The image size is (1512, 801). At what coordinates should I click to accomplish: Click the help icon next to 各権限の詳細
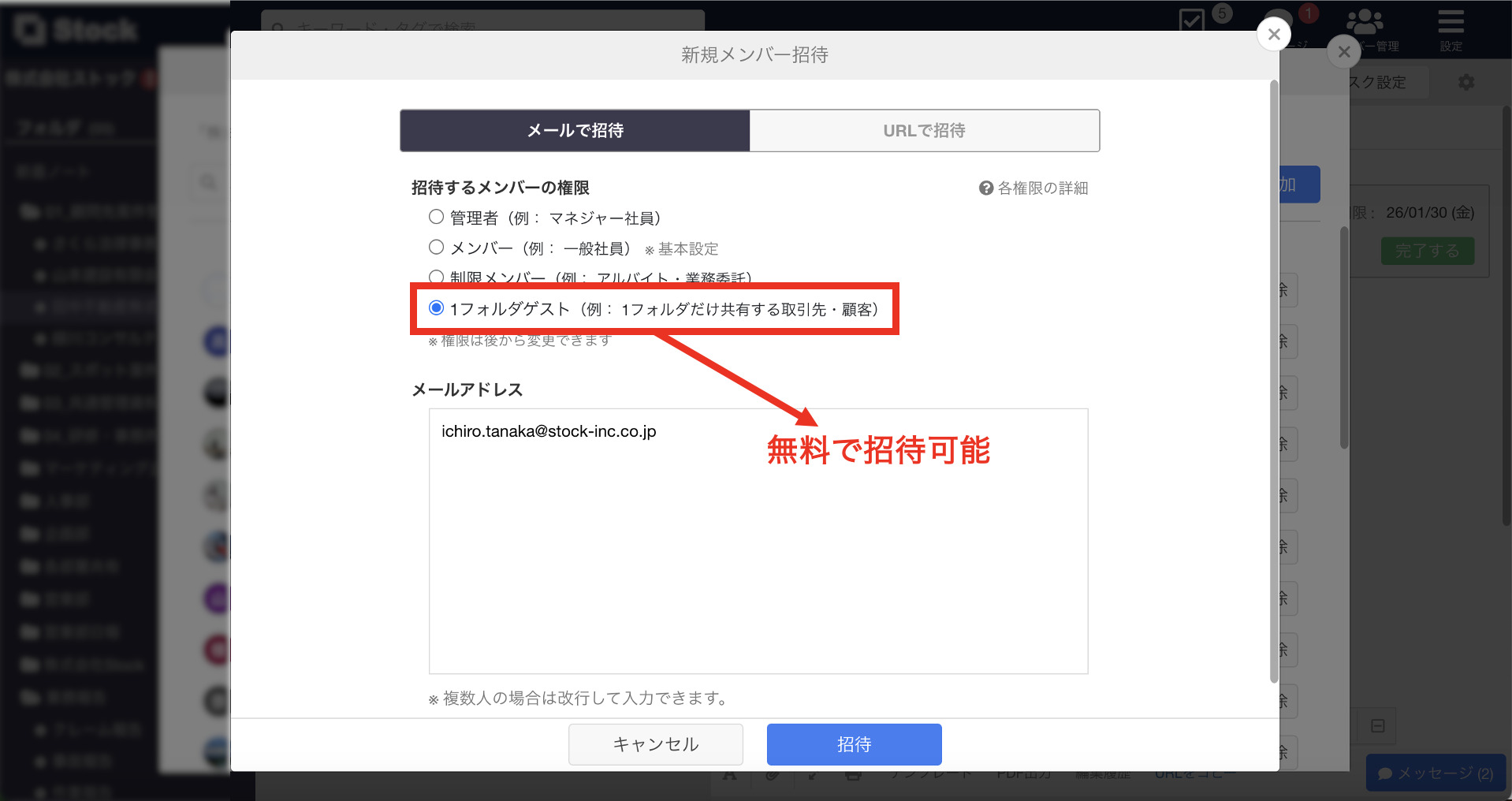[985, 188]
